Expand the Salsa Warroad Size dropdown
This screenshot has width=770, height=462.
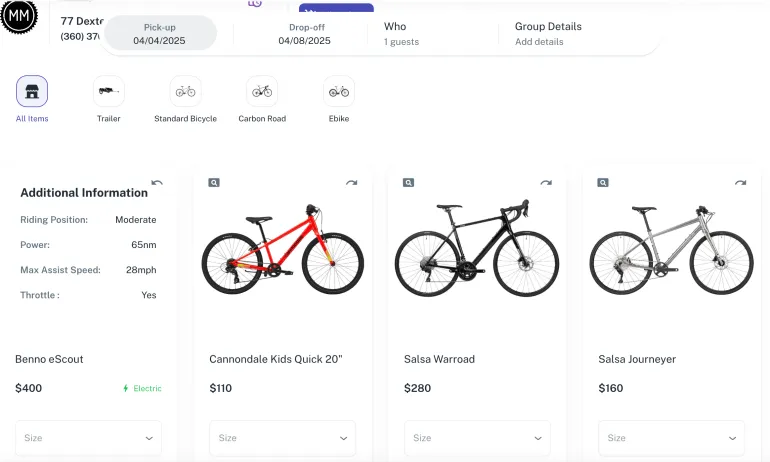coord(477,438)
